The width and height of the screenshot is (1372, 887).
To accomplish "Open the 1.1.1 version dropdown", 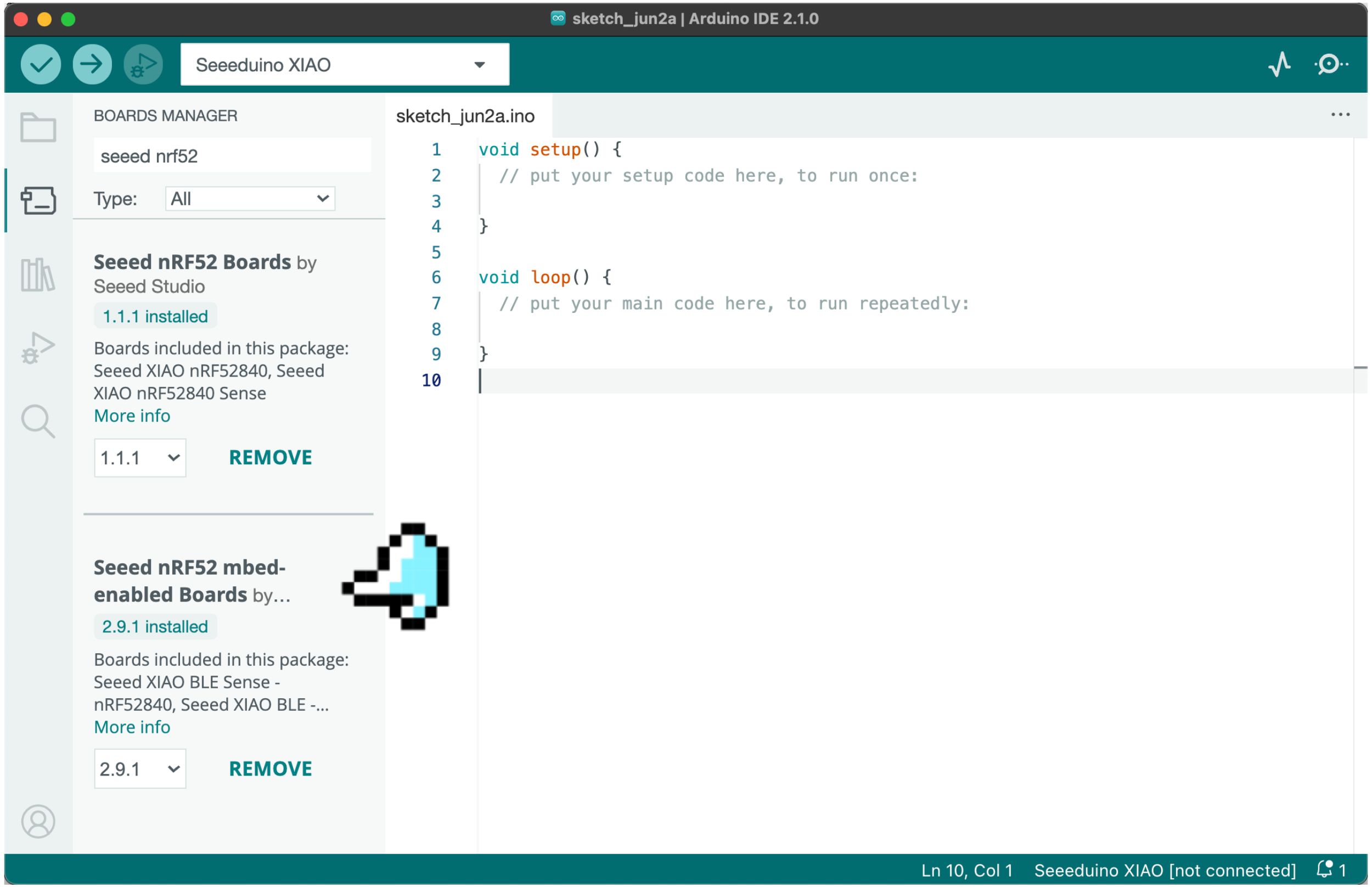I will [x=140, y=457].
